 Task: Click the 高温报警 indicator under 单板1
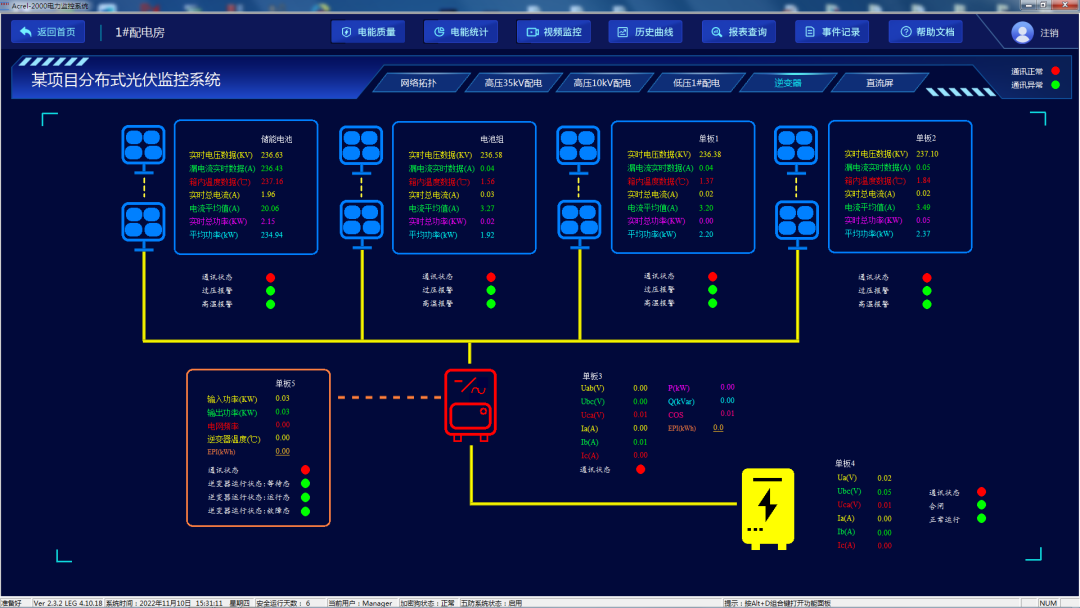click(712, 302)
